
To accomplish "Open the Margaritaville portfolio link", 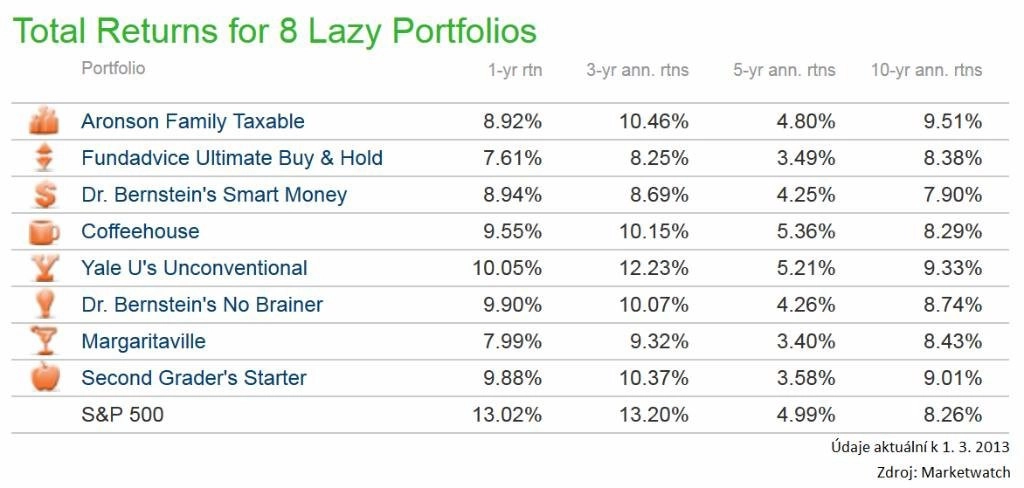I will [x=144, y=341].
